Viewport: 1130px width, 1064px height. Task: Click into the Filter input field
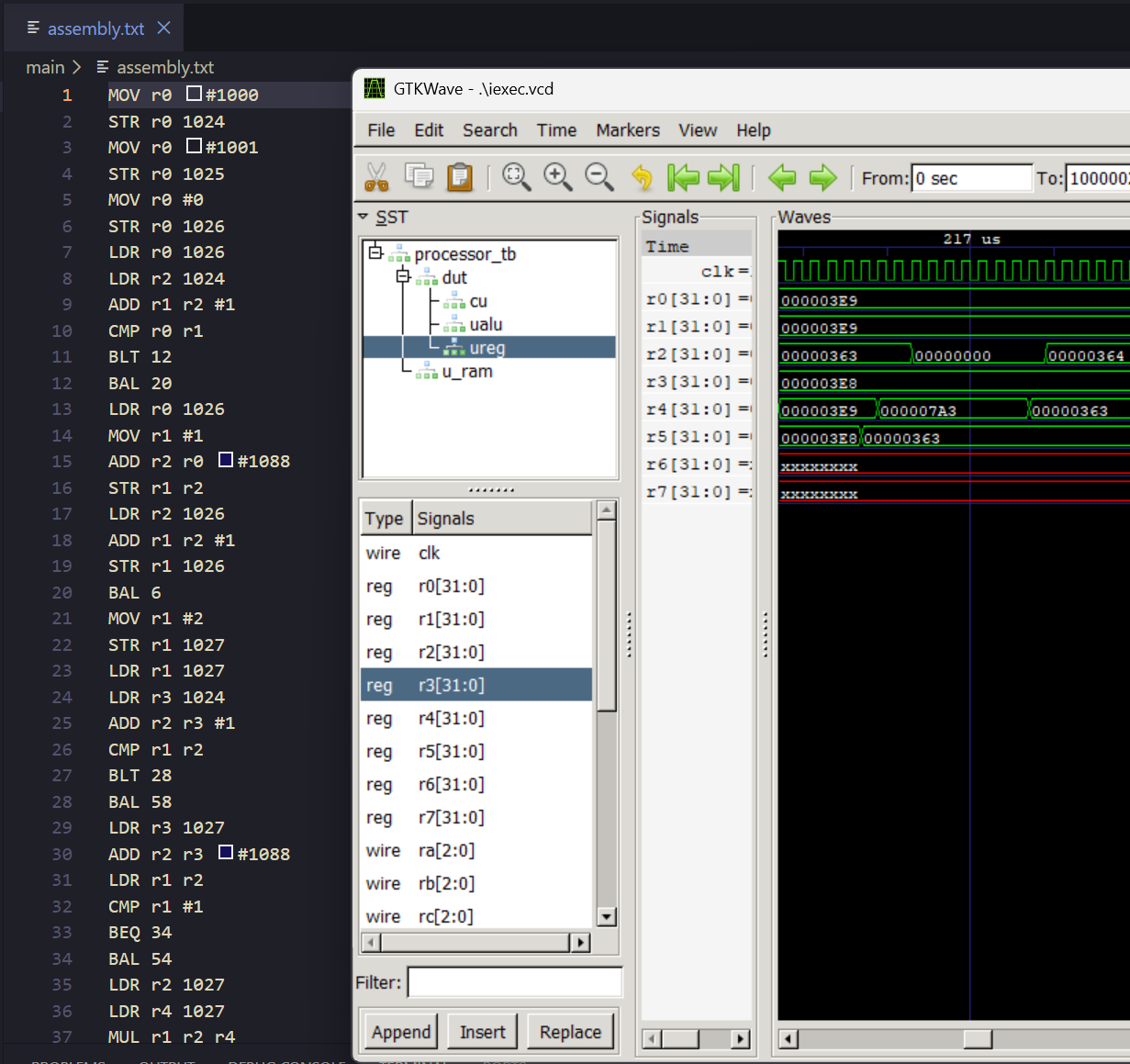[514, 982]
